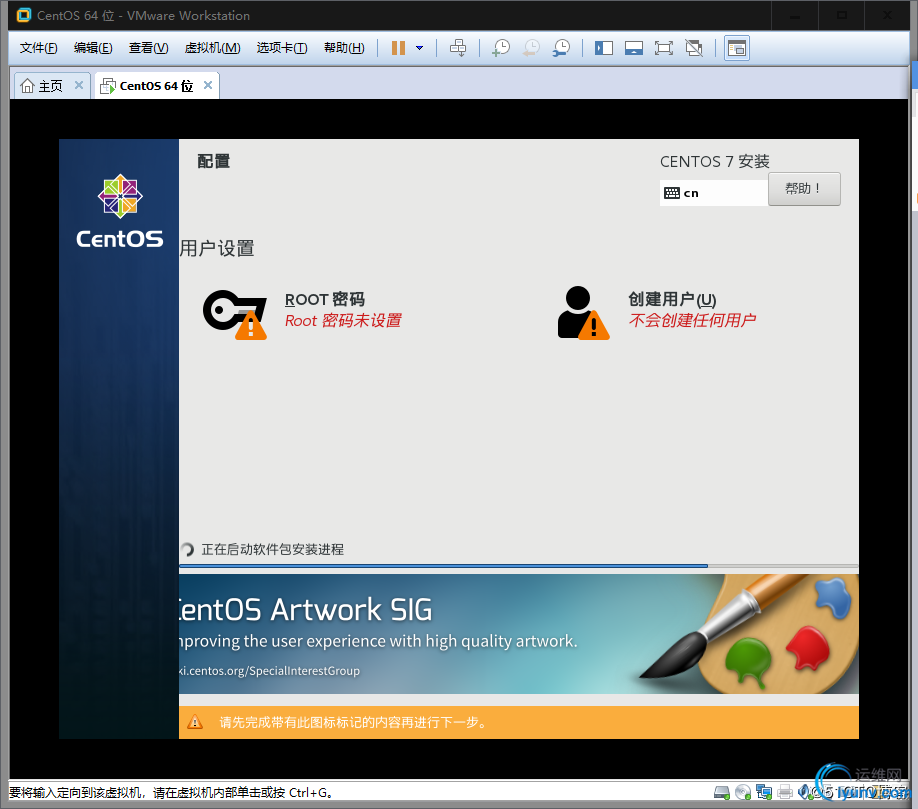Screen dimensions: 918x809
Task: Click the printer status icon
Action: pyautogui.click(x=785, y=793)
